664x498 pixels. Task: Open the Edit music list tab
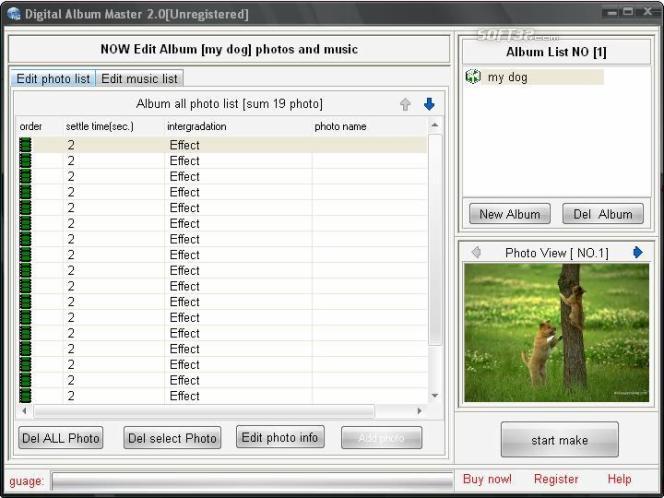point(139,79)
